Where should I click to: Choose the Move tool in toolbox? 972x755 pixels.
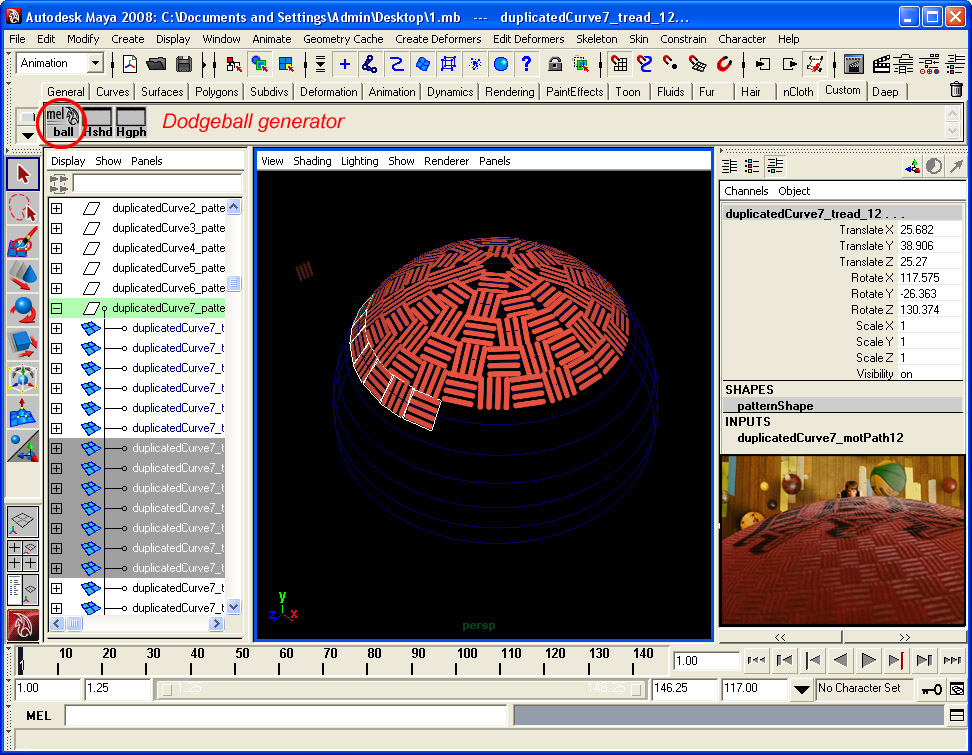coord(23,276)
